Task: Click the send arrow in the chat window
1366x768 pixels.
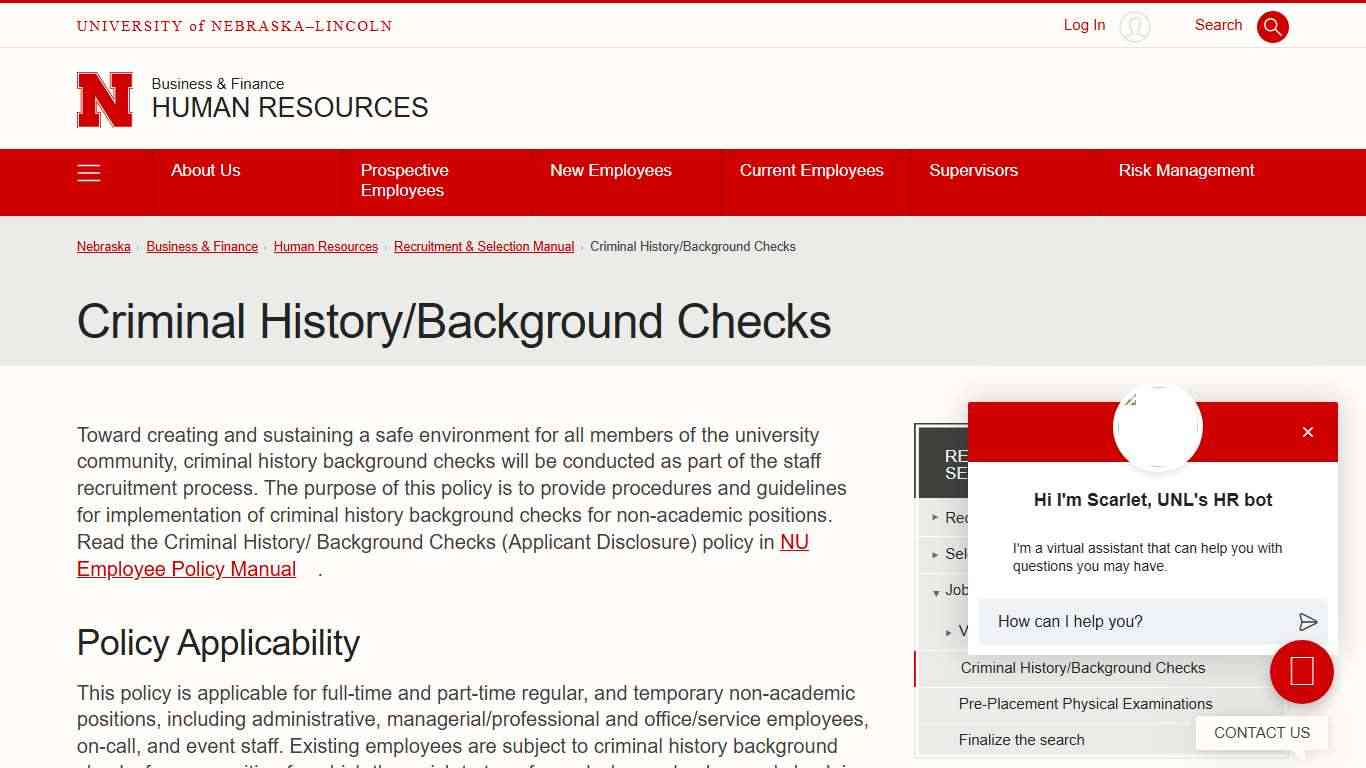Action: tap(1307, 621)
